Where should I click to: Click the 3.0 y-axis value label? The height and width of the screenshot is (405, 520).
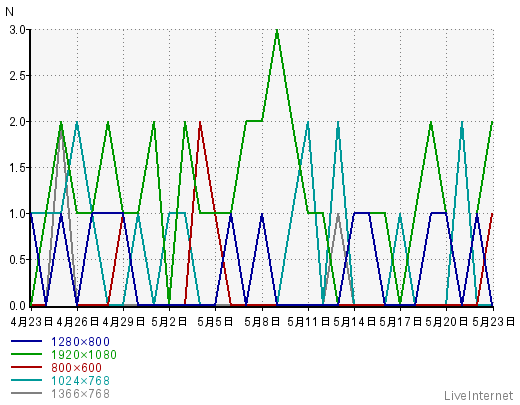[18, 30]
